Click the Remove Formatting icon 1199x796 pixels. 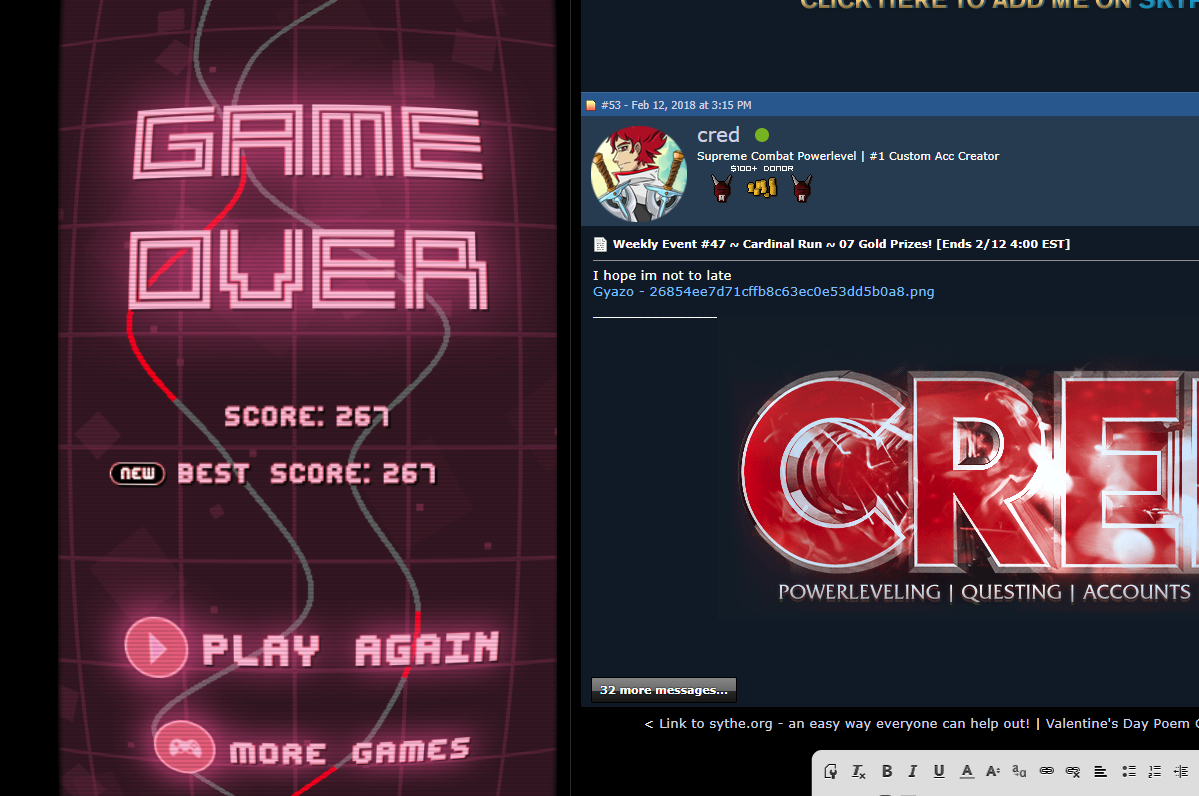coord(859,772)
